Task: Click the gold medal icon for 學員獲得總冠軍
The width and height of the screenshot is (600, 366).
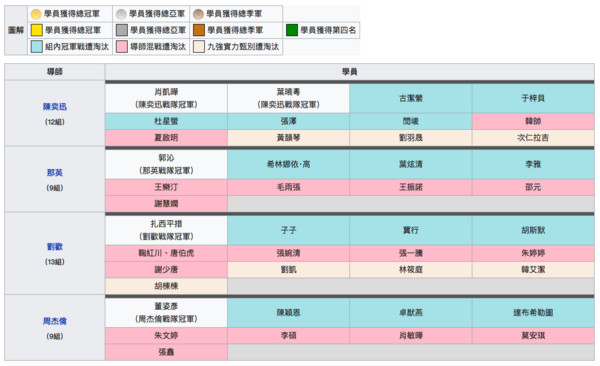Action: click(36, 14)
